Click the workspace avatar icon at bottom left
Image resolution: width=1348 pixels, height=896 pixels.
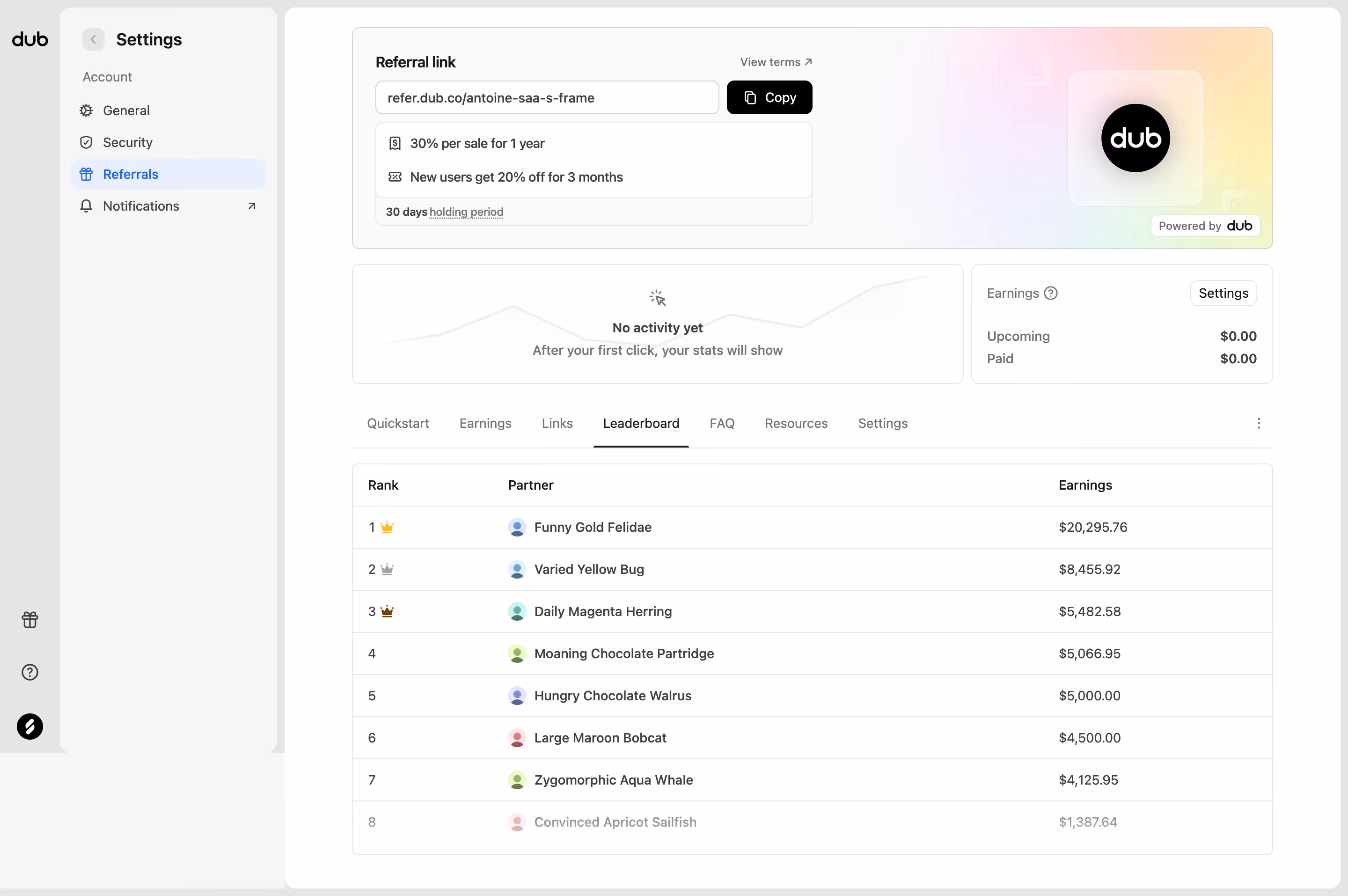pos(29,727)
